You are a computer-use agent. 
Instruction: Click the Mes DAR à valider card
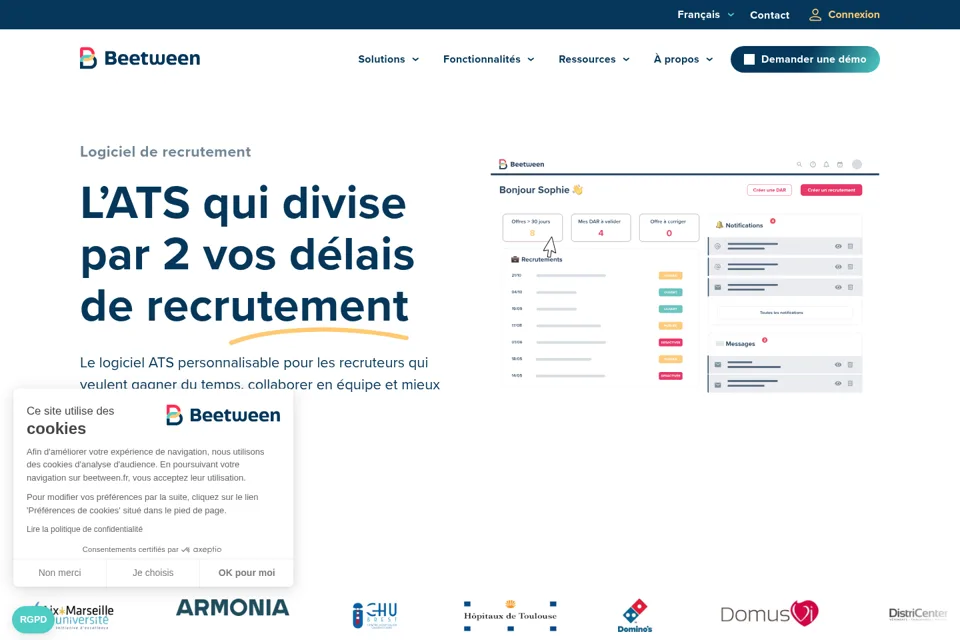click(601, 227)
